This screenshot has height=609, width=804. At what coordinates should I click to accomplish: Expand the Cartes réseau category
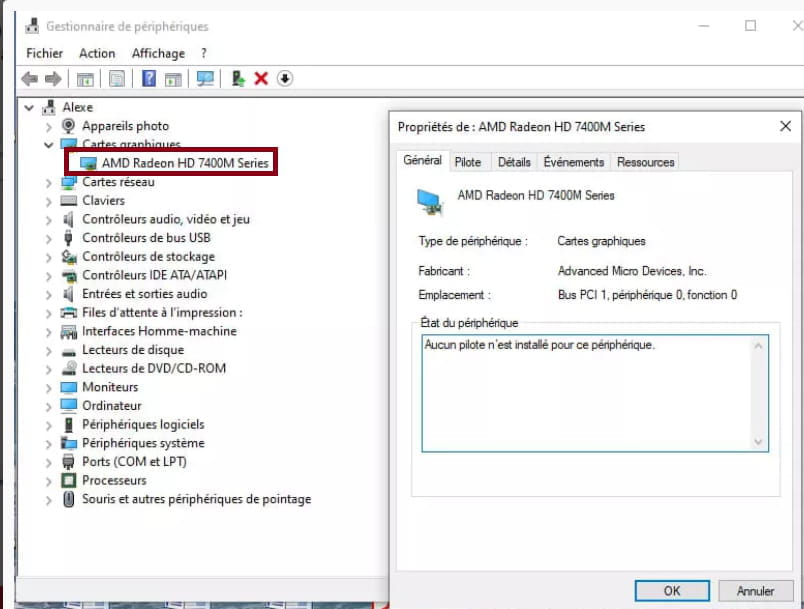(49, 183)
